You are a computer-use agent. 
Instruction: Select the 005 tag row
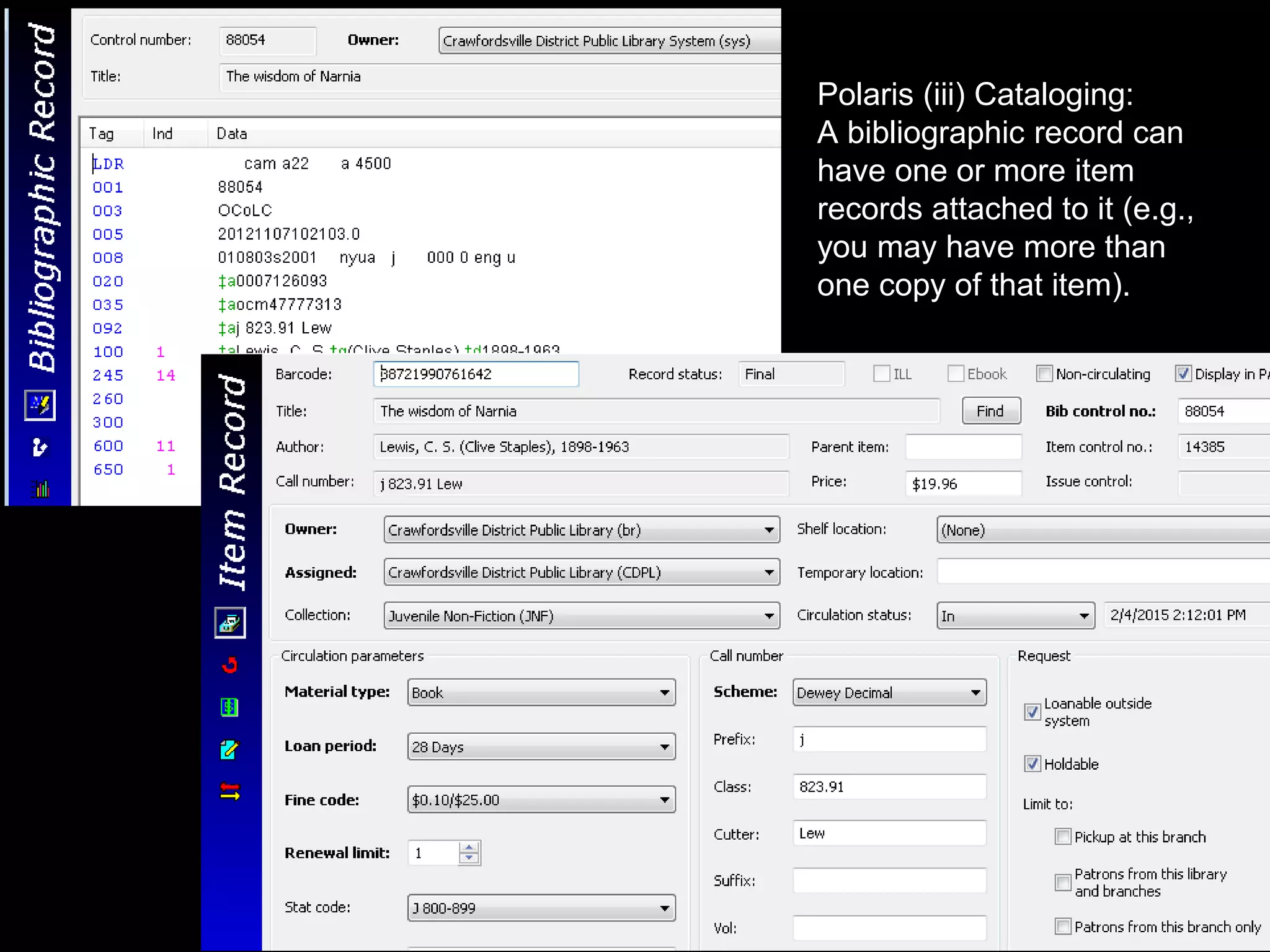pos(430,234)
